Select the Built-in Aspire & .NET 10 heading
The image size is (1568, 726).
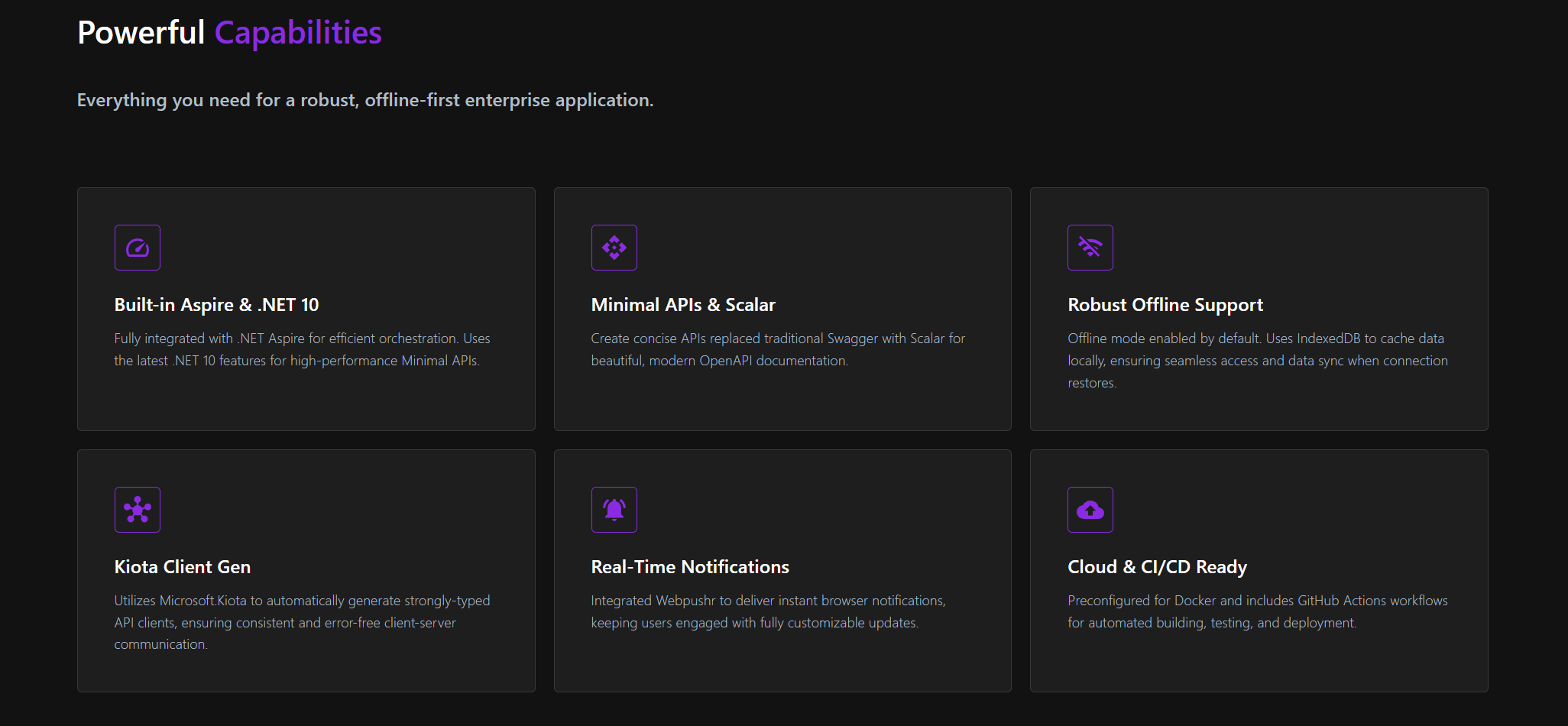pos(216,305)
